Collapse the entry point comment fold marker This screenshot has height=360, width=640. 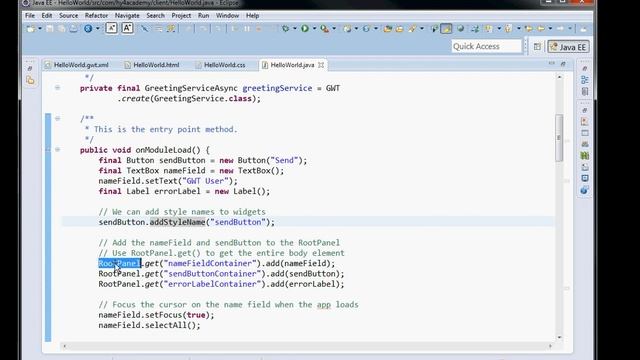(58, 118)
